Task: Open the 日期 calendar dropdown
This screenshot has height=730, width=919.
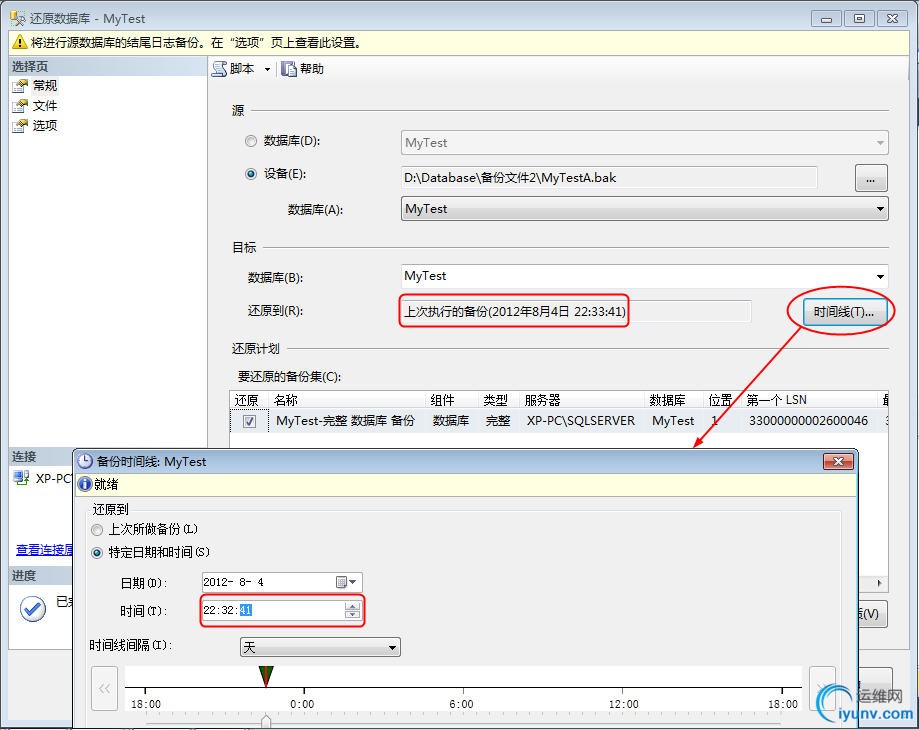Action: click(x=346, y=582)
